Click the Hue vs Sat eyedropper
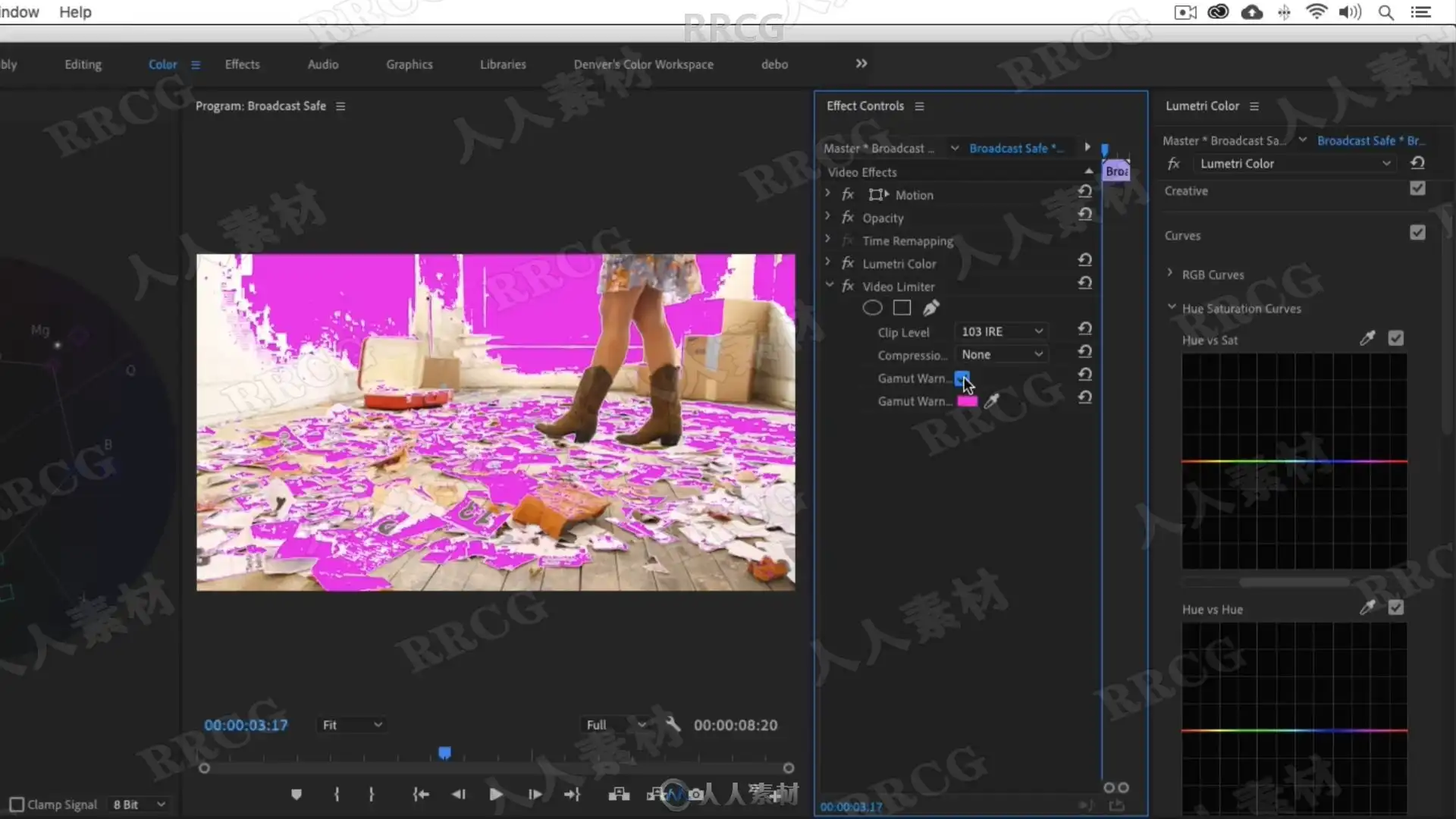 tap(1367, 338)
